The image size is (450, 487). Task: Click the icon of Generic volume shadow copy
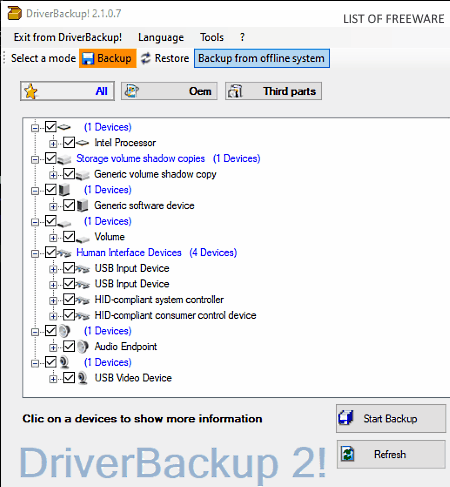click(x=83, y=175)
